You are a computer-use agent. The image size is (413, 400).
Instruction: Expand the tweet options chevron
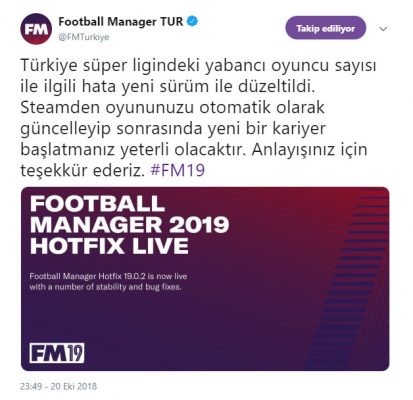383,29
